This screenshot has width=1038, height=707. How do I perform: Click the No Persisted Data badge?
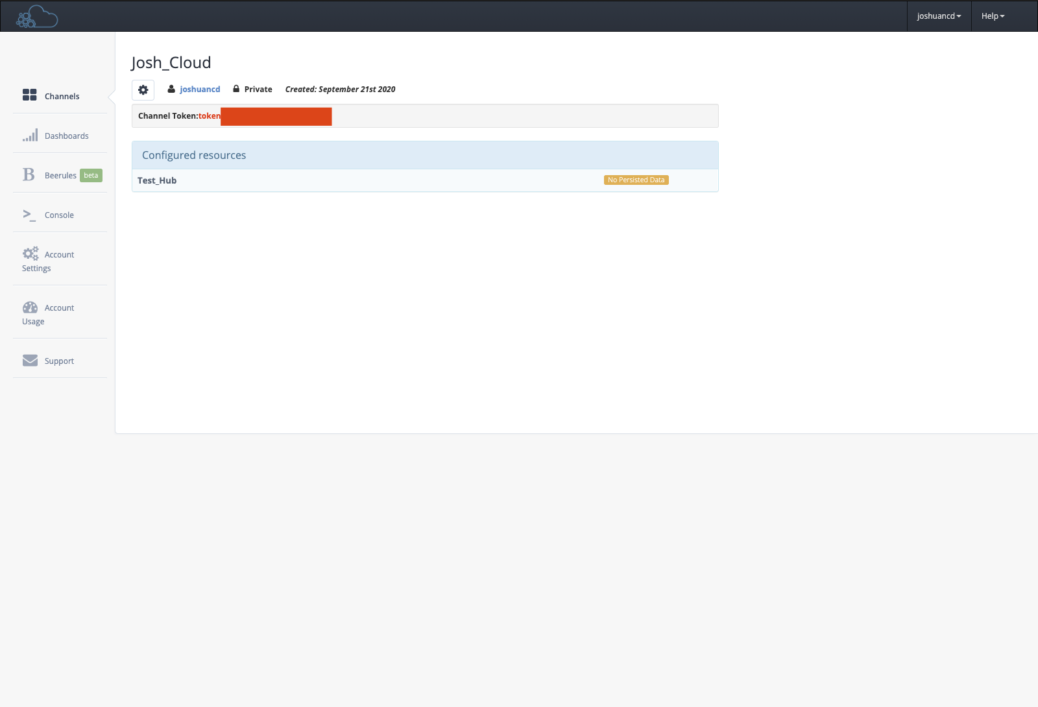pyautogui.click(x=637, y=179)
